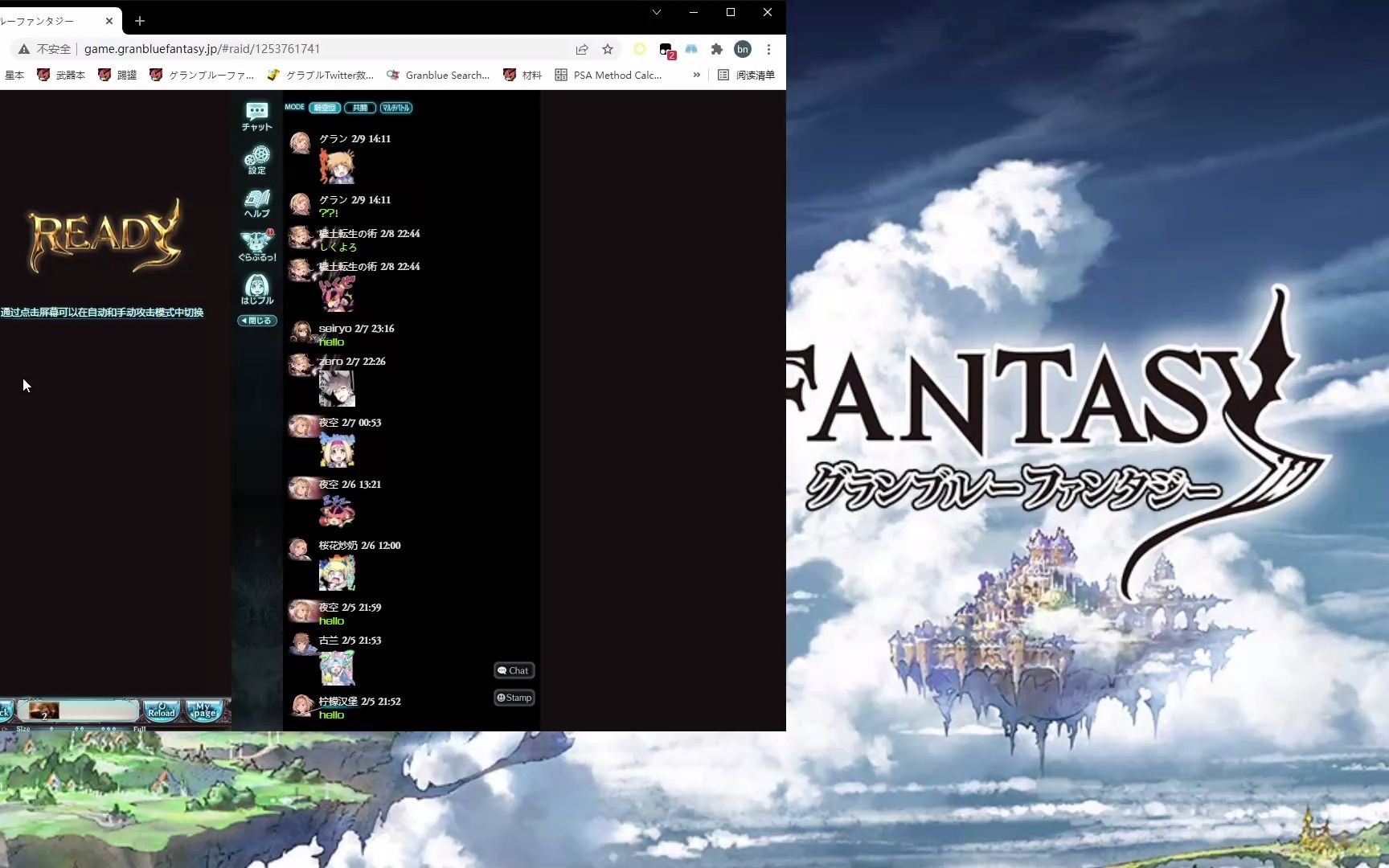Viewport: 1389px width, 868px height.
Task: Open the 設定 settings gear icon
Action: click(257, 160)
